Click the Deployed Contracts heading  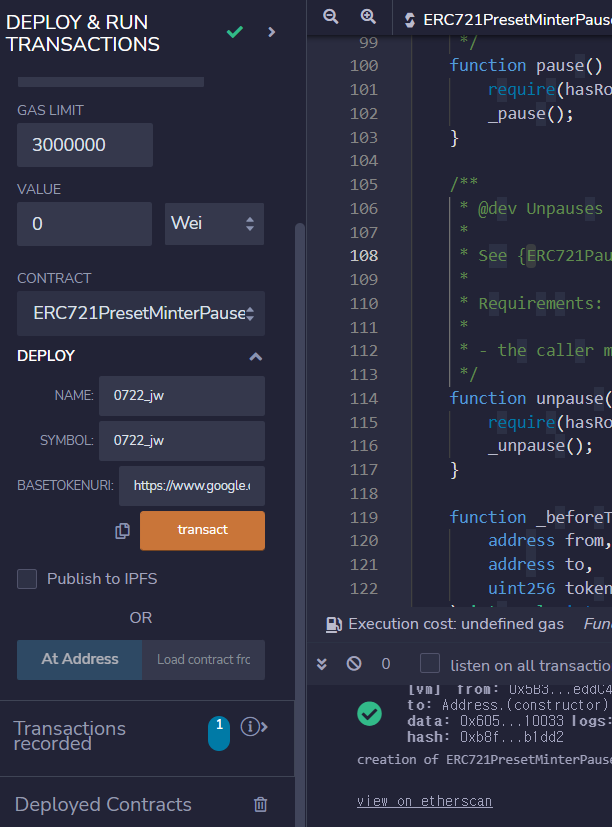coord(103,804)
